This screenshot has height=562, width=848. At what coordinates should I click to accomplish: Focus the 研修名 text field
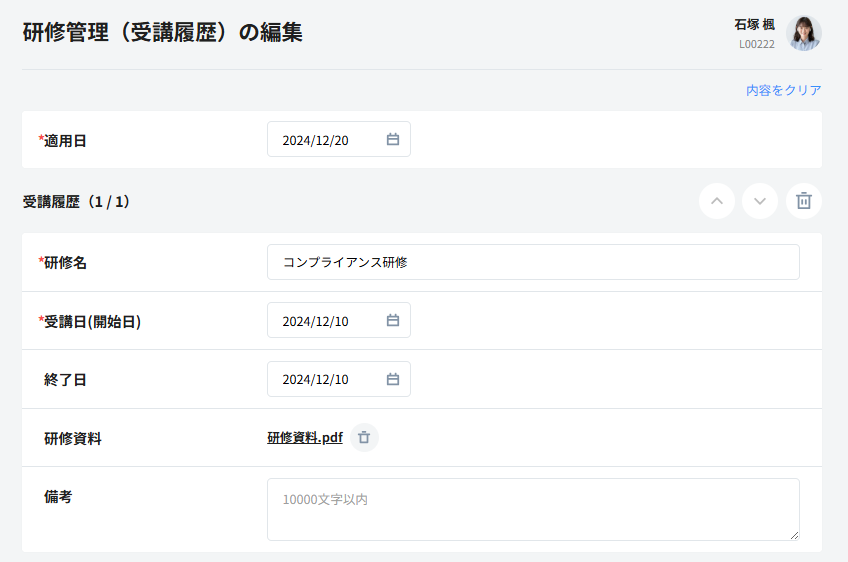[532, 262]
